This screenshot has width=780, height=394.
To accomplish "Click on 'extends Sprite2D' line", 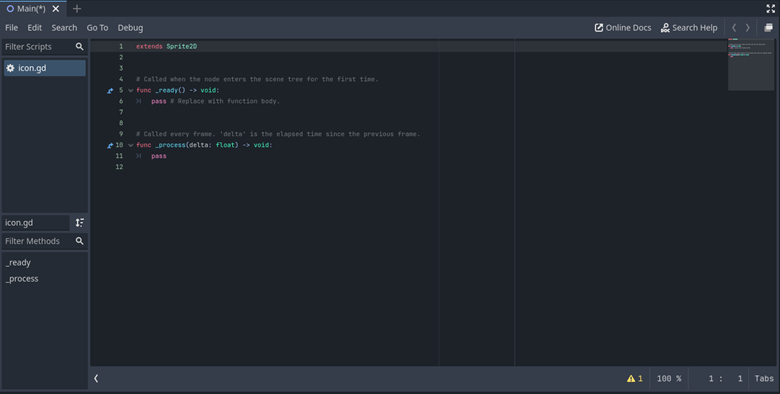I will tap(167, 46).
